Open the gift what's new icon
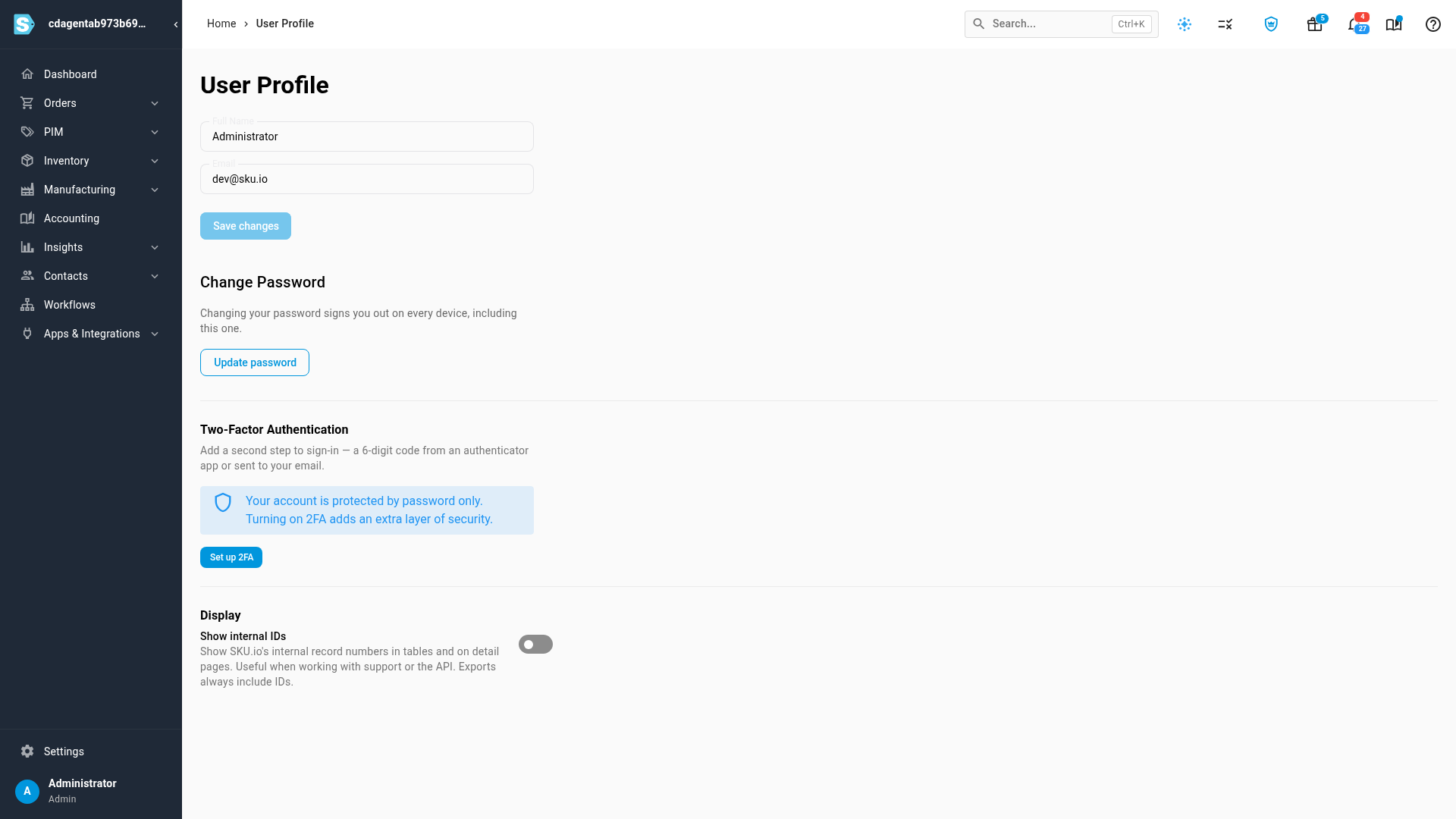This screenshot has height=819, width=1456. 1315,24
